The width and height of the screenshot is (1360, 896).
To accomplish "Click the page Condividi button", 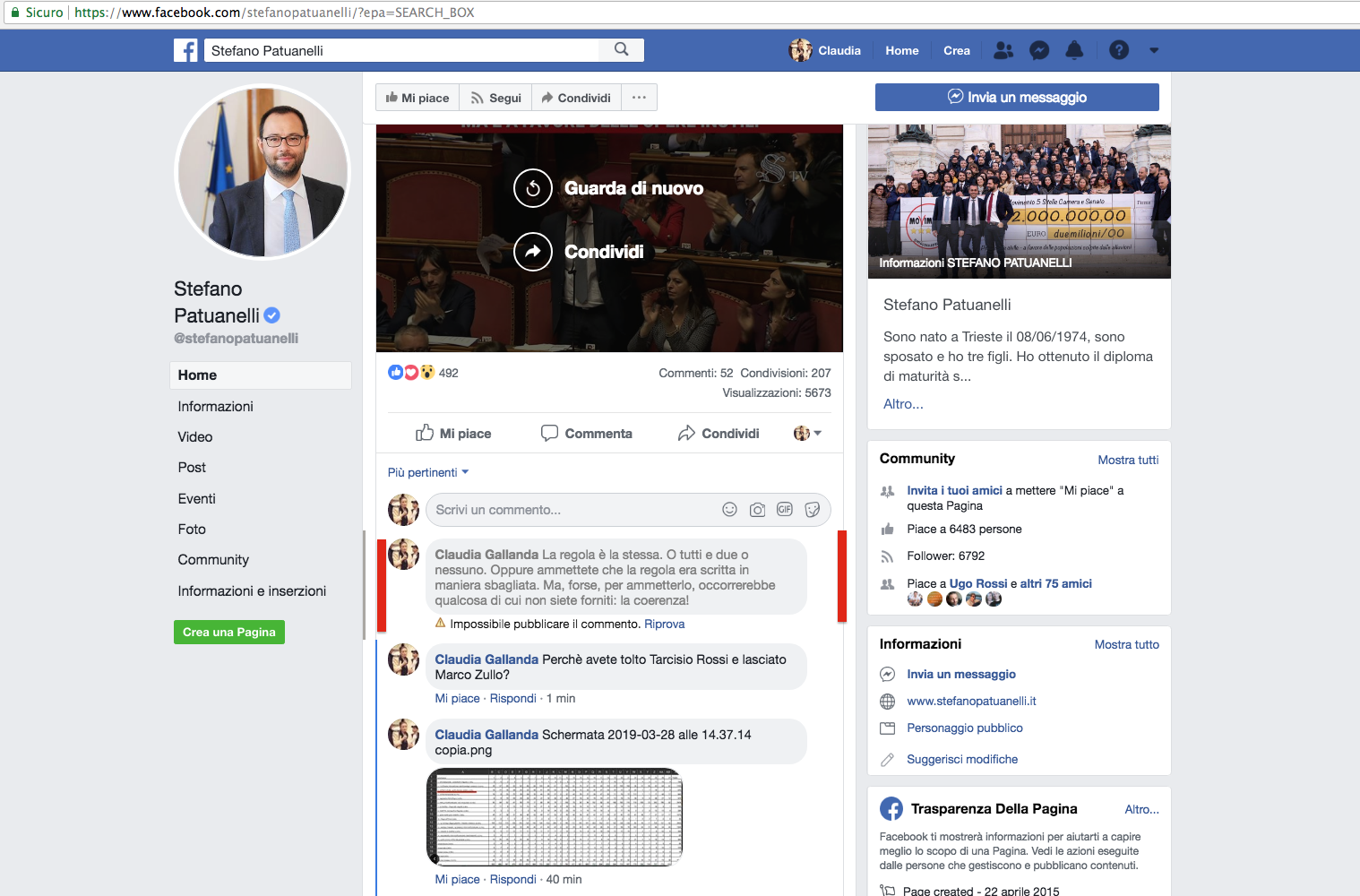I will [x=576, y=98].
